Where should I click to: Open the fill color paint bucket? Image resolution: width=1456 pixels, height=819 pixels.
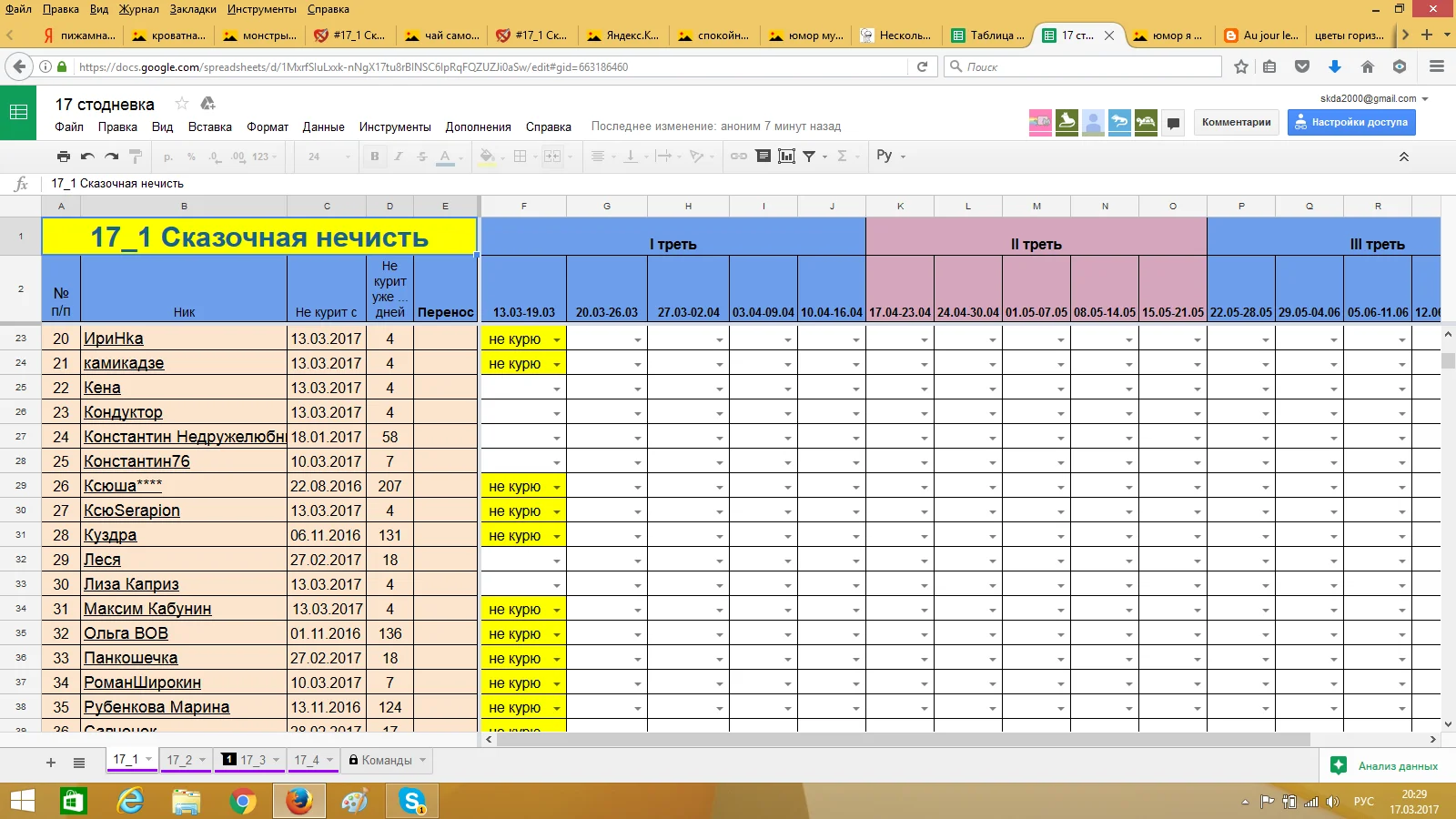pos(487,157)
